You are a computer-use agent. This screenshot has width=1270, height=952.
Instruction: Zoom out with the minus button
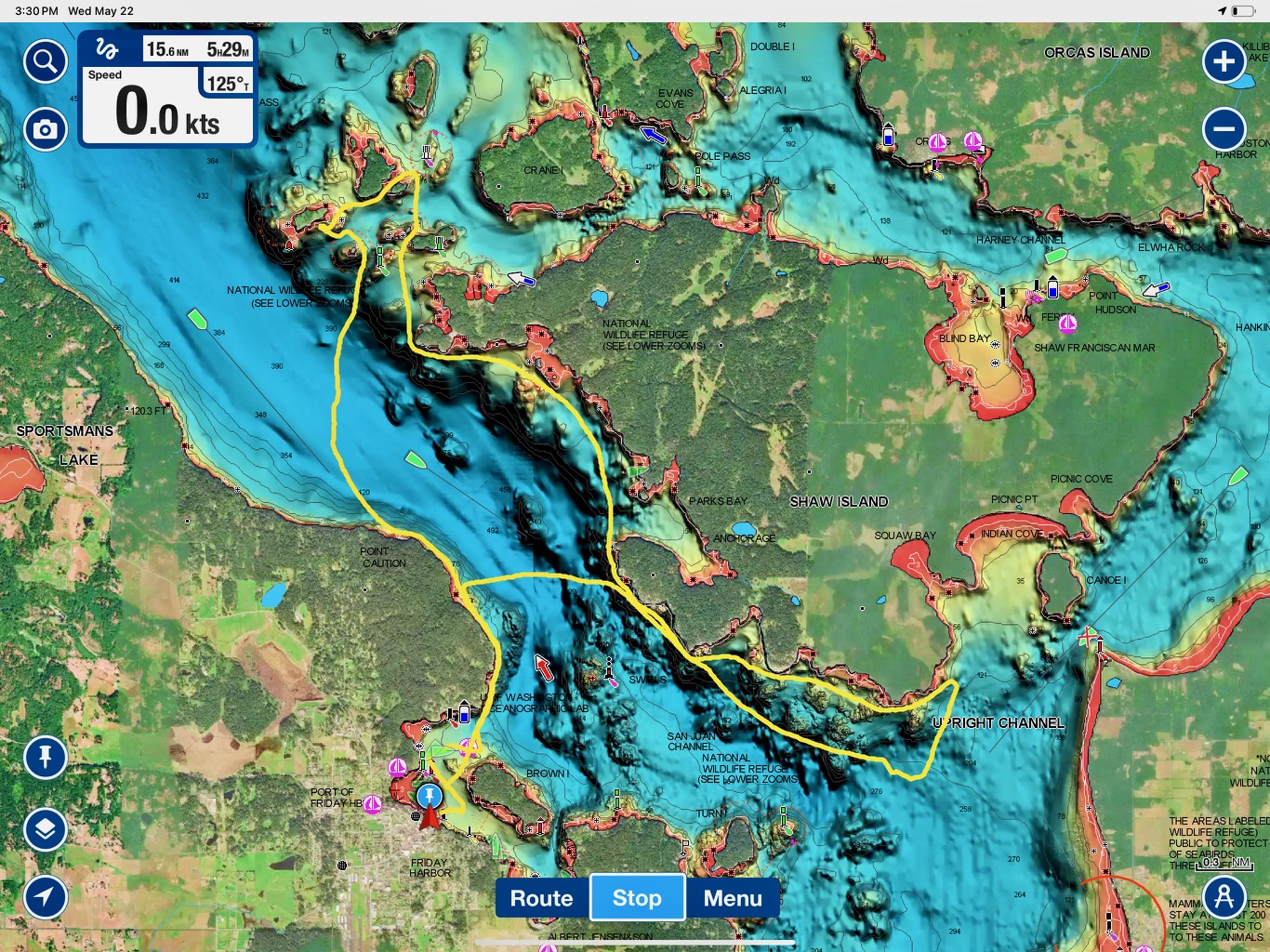(x=1224, y=129)
